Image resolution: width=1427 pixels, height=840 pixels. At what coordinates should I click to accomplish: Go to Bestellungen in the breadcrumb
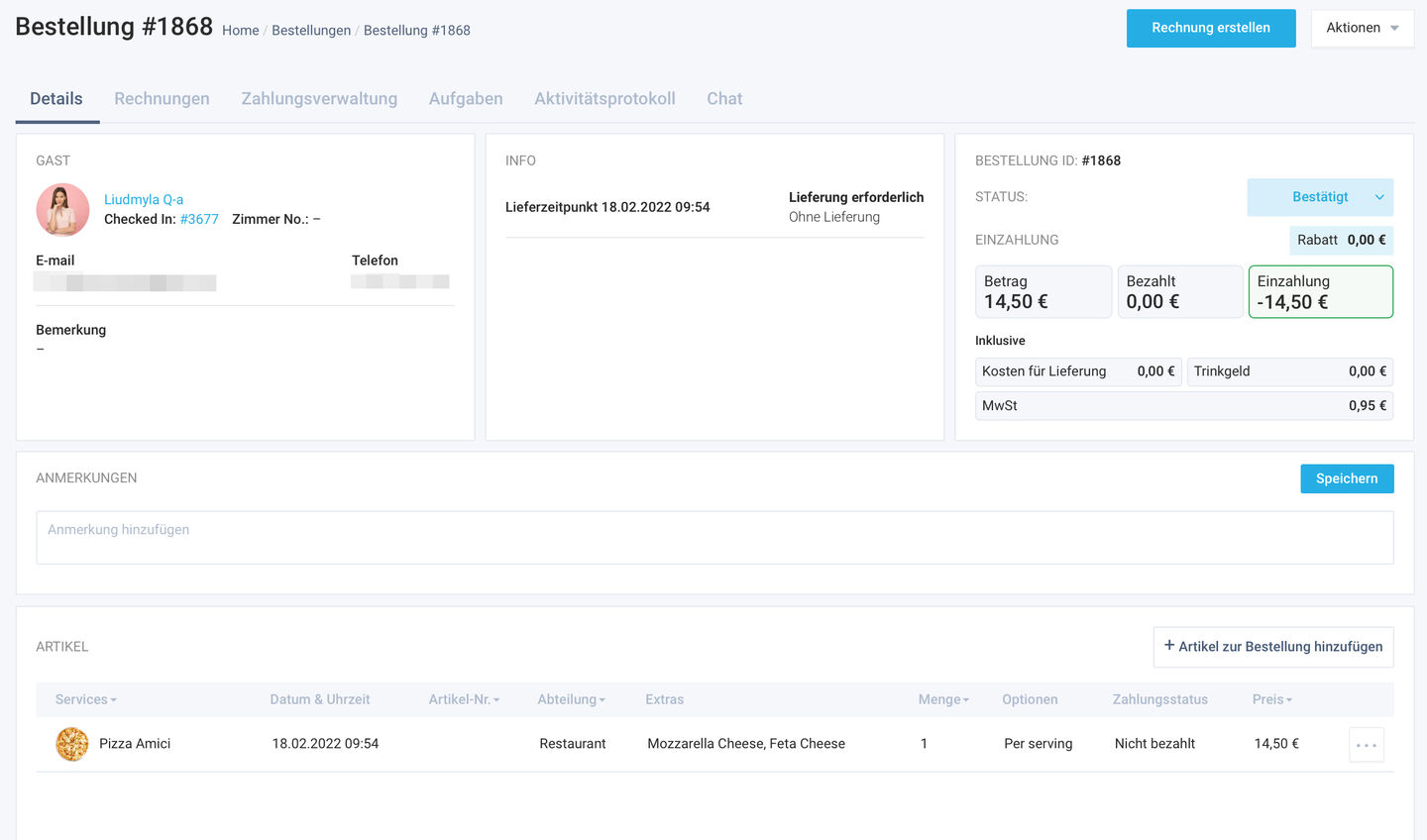click(x=311, y=31)
